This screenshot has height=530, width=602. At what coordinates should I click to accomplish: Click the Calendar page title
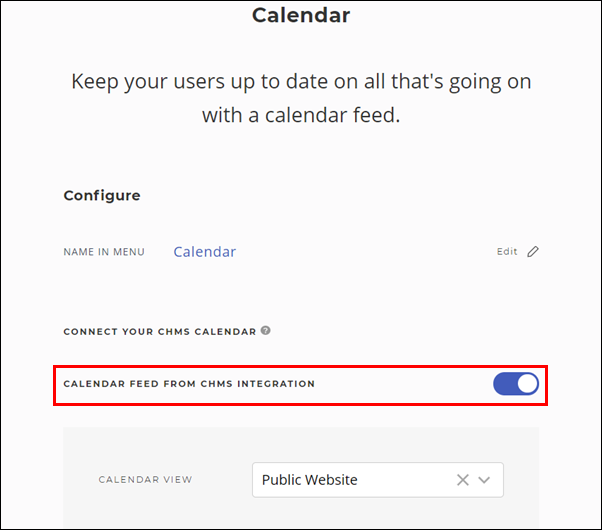pos(301,15)
